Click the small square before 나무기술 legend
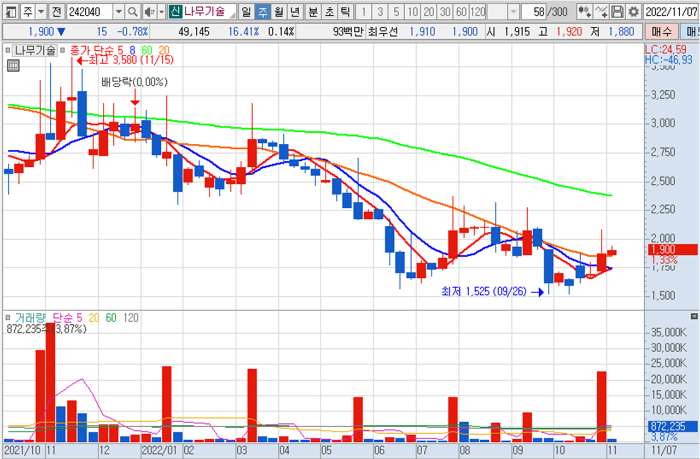The height and width of the screenshot is (459, 700). tap(8, 50)
